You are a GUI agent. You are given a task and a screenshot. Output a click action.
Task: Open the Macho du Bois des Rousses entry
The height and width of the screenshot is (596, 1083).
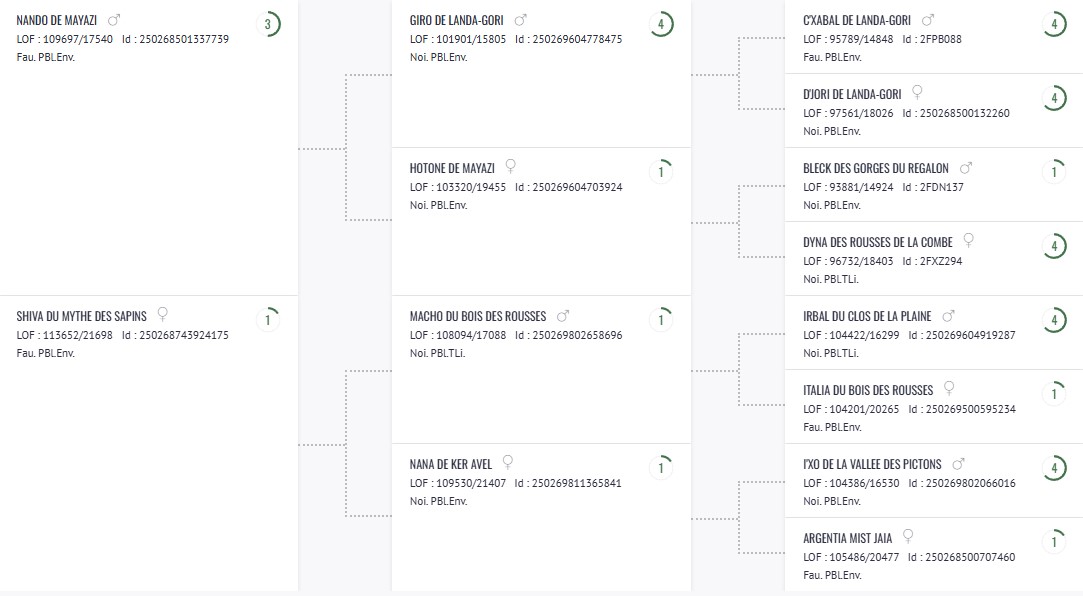[475, 317]
